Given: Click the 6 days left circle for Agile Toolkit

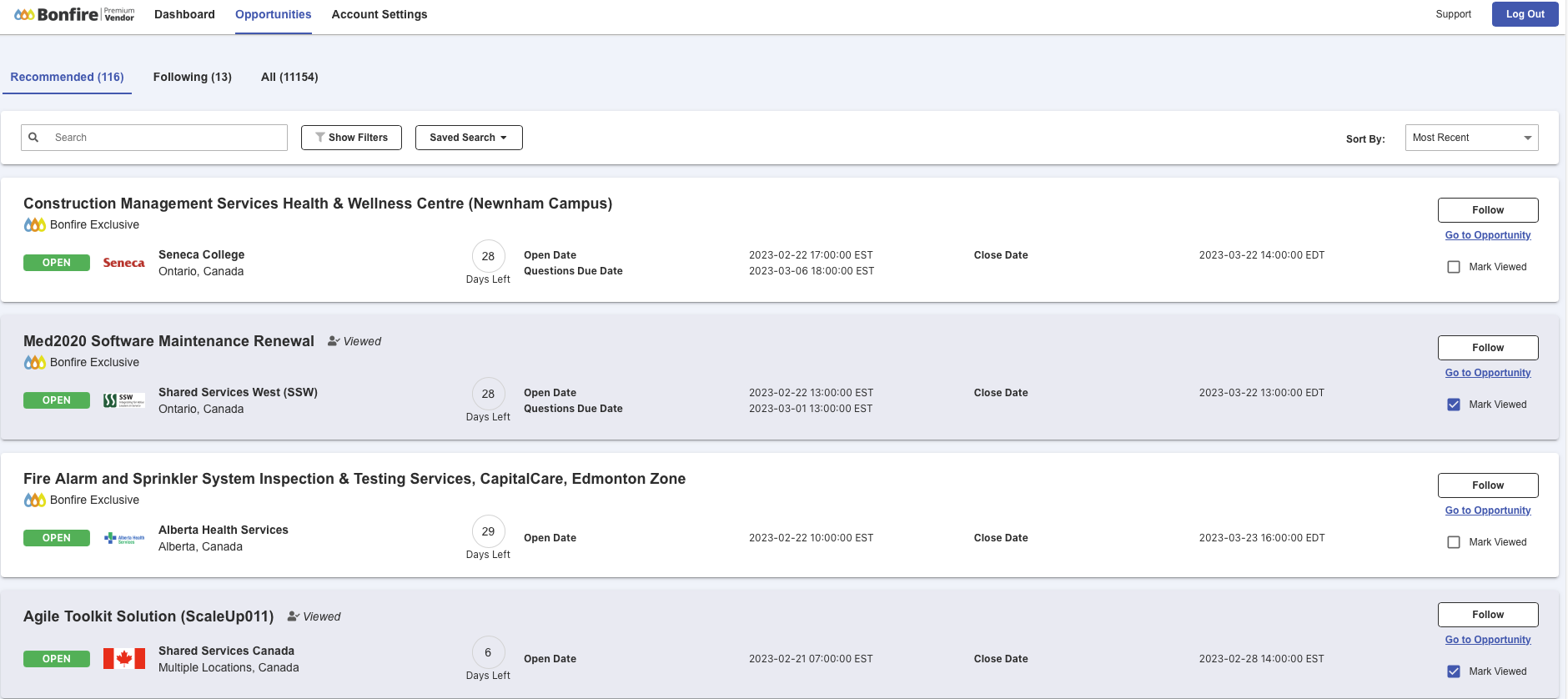Looking at the screenshot, I should pyautogui.click(x=488, y=652).
